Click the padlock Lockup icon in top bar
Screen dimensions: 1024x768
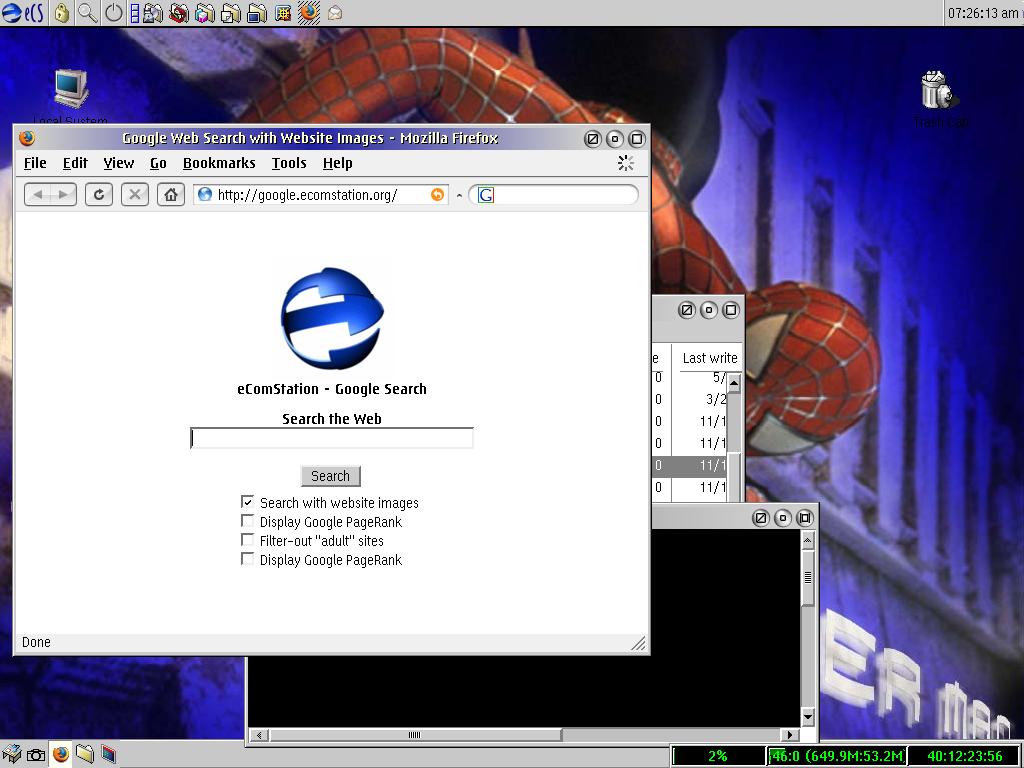tap(62, 13)
